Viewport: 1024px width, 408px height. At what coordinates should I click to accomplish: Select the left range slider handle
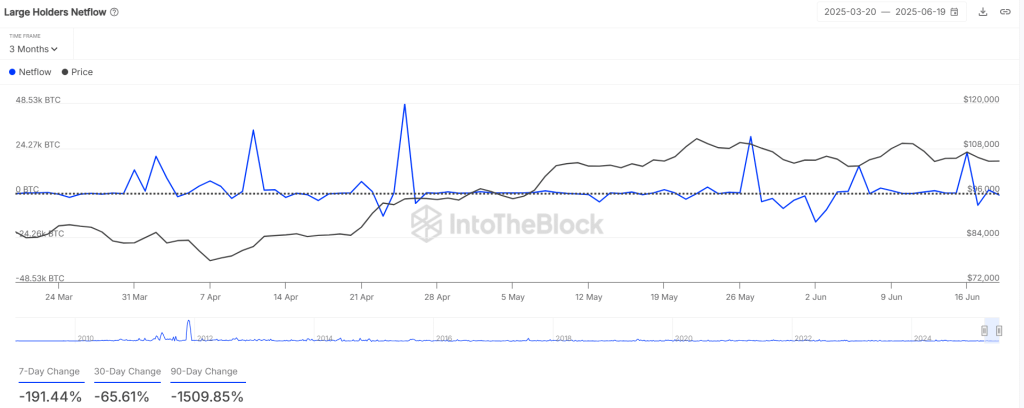tap(985, 331)
